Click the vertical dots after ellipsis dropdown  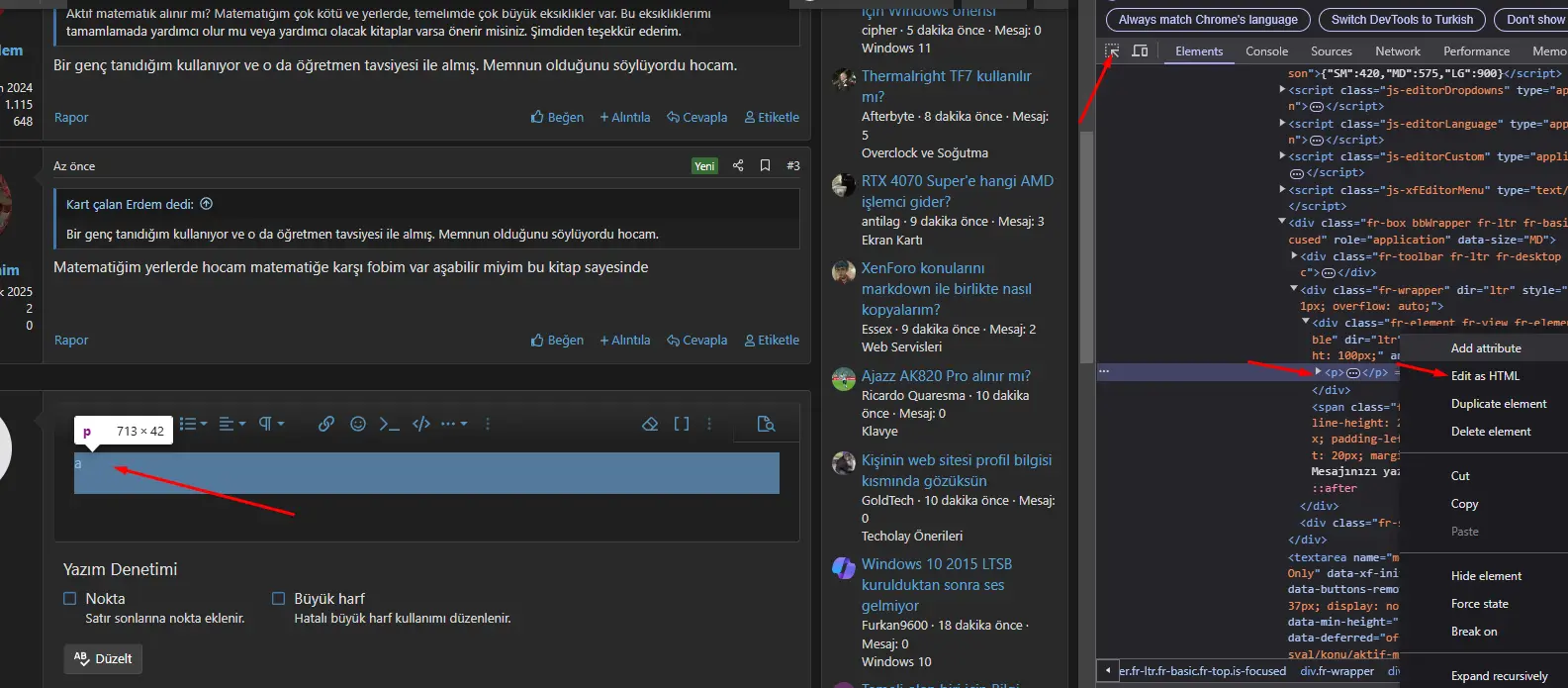(x=487, y=424)
